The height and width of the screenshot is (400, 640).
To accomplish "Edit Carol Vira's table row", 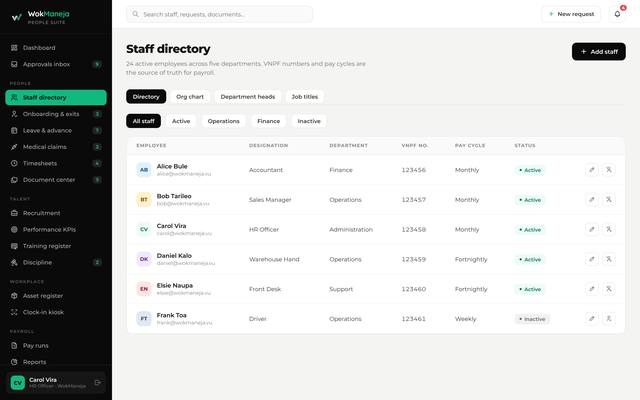I will coord(592,229).
